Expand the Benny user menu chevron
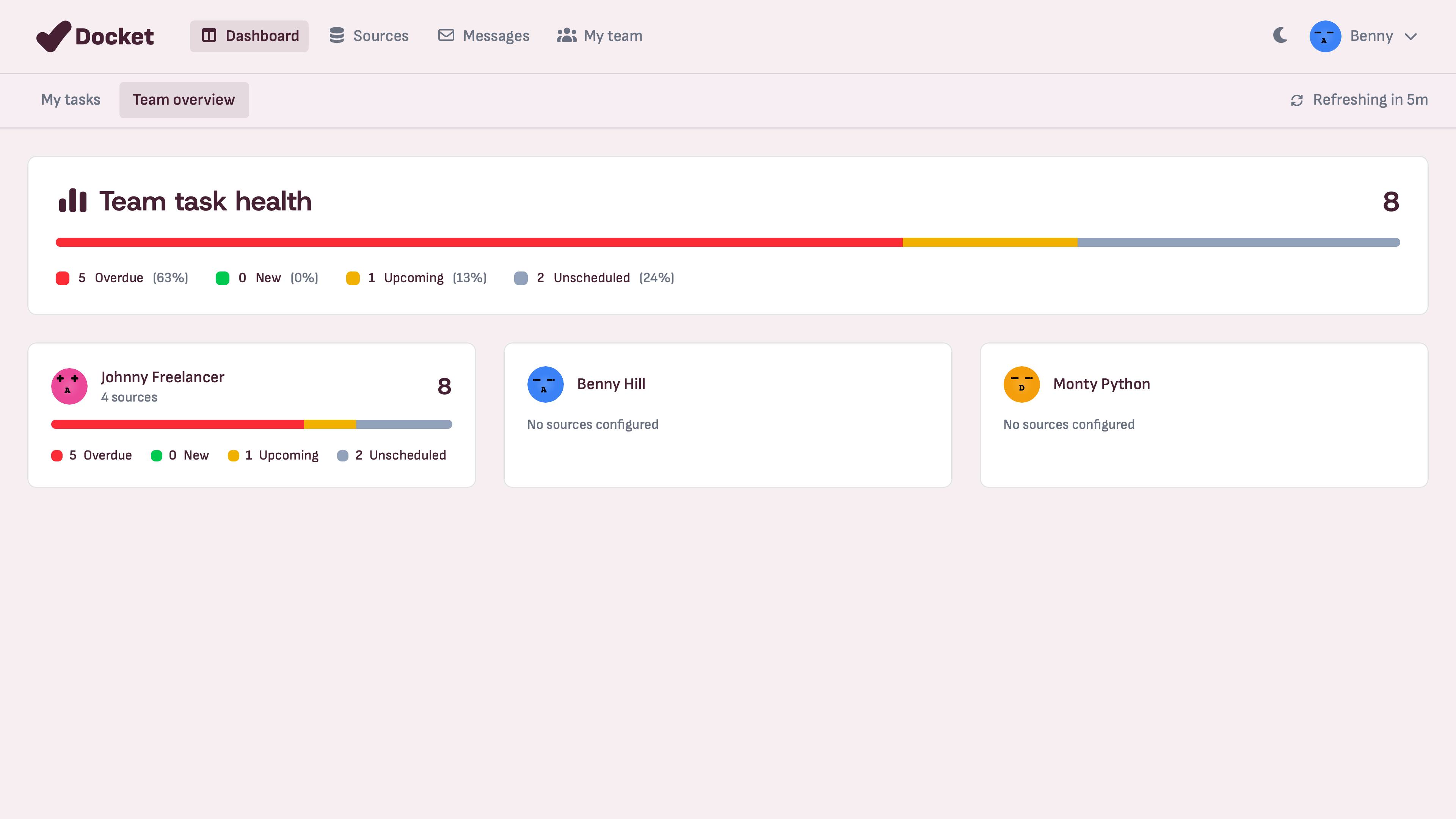The image size is (1456, 819). coord(1411,37)
